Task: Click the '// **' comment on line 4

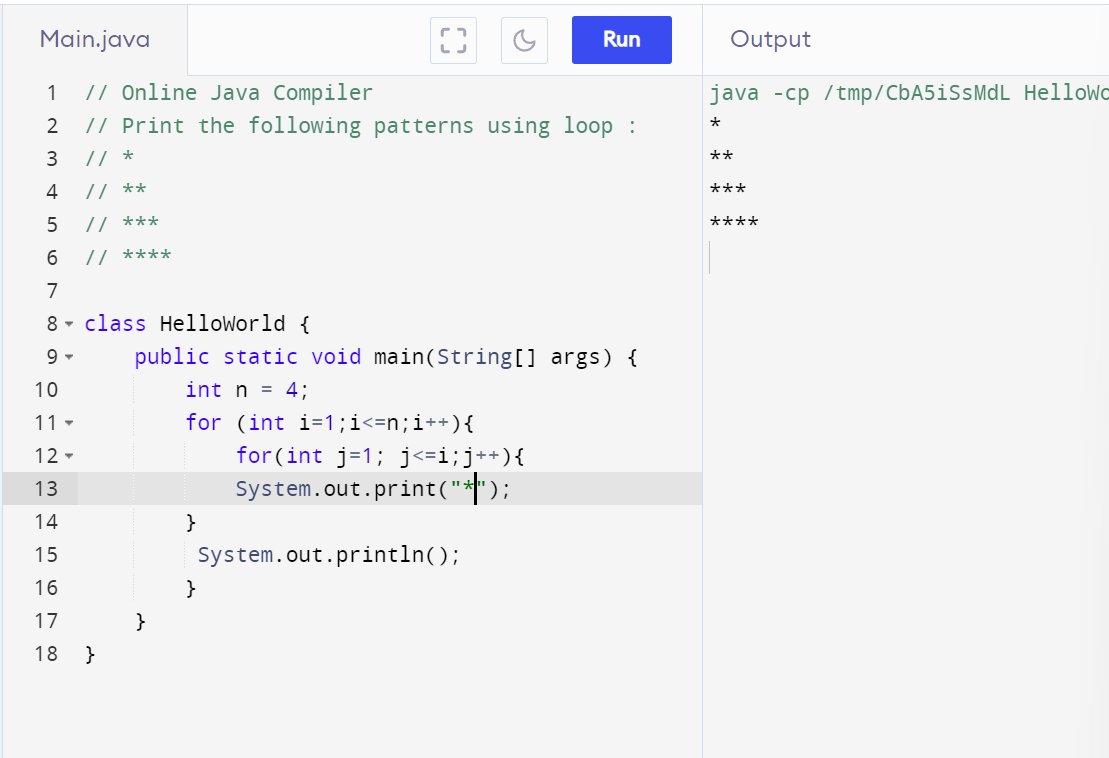Action: pos(115,192)
